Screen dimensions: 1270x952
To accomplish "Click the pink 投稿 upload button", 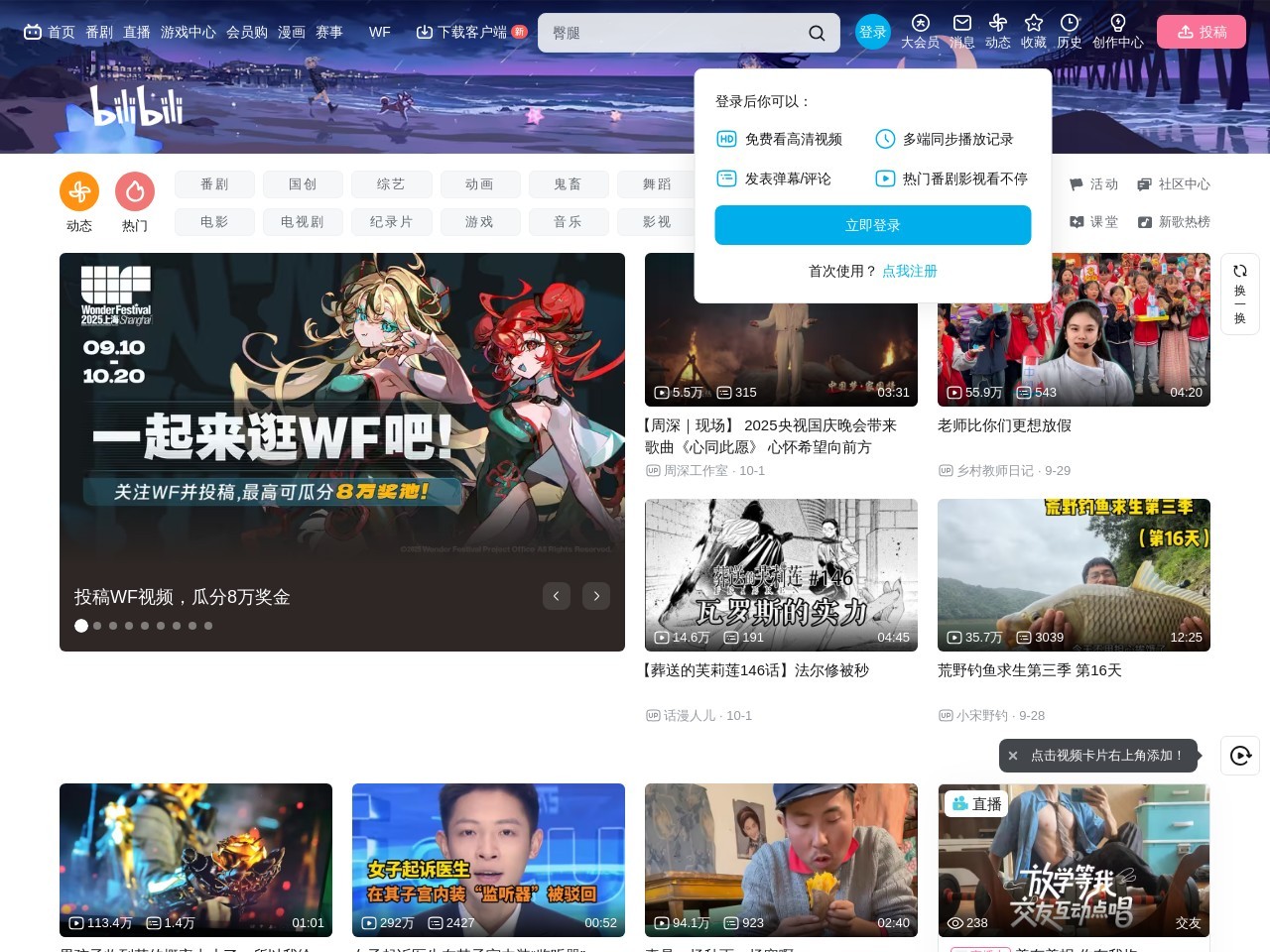I will (1202, 32).
